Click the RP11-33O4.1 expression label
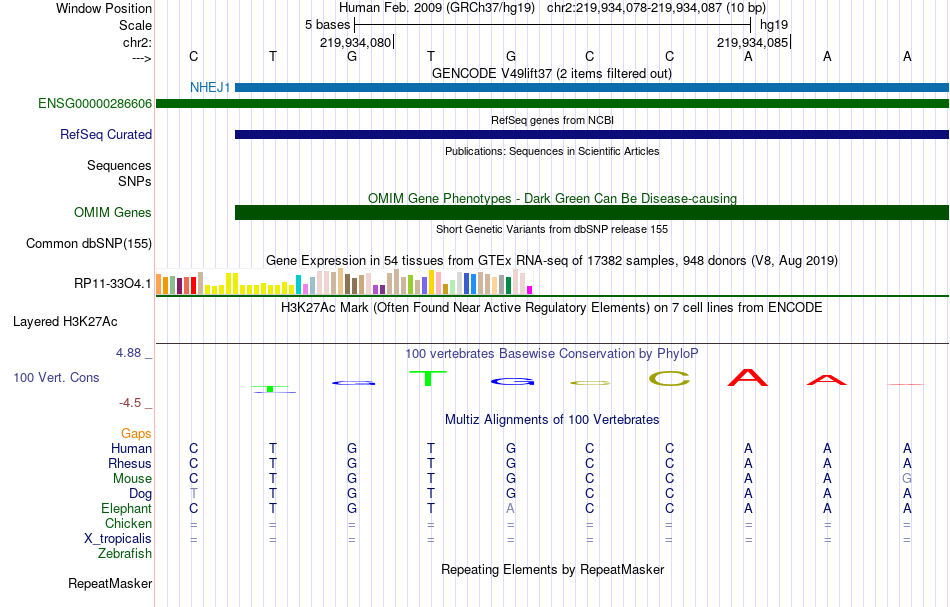This screenshot has height=607, width=950. click(113, 283)
